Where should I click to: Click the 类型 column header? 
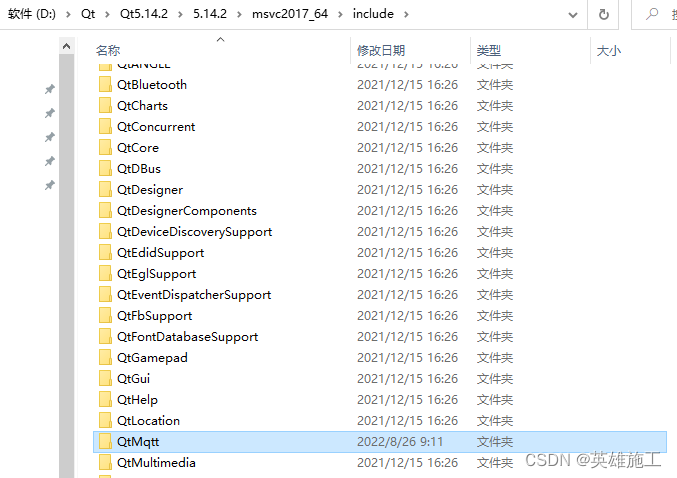(x=488, y=51)
